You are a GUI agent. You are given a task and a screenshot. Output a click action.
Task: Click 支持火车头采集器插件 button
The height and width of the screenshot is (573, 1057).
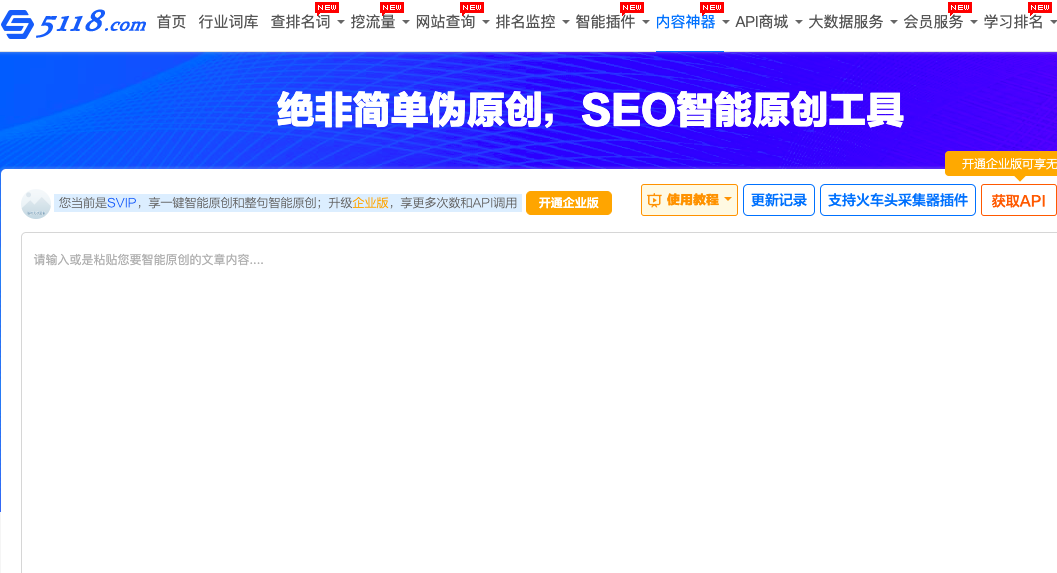(897, 200)
